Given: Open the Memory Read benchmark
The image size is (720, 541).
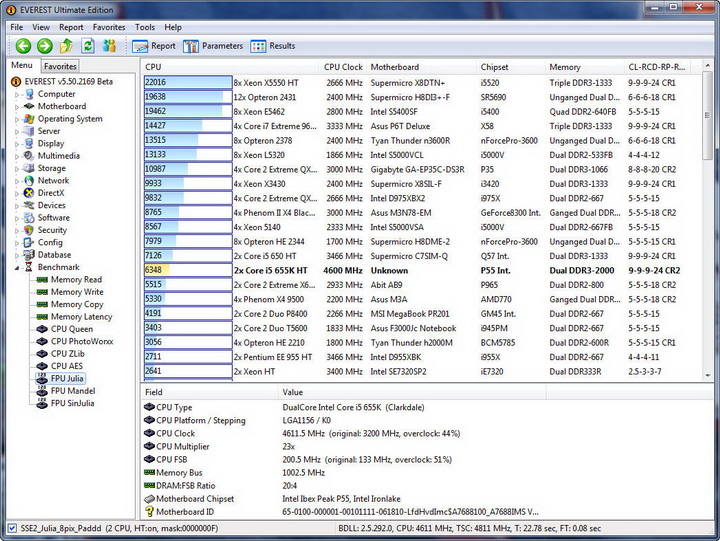Looking at the screenshot, I should pyautogui.click(x=76, y=280).
